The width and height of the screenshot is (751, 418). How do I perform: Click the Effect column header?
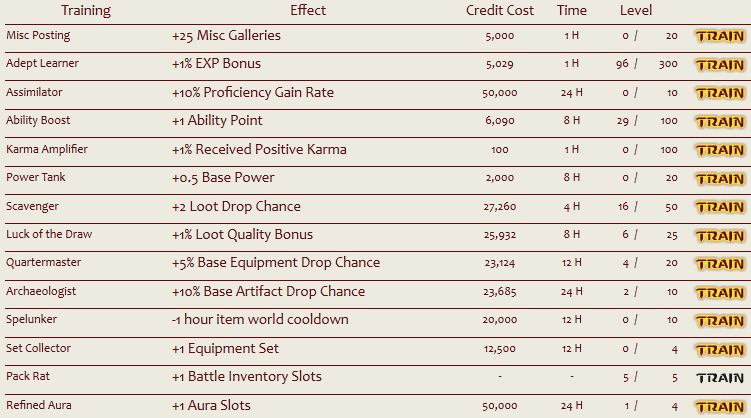click(x=308, y=11)
